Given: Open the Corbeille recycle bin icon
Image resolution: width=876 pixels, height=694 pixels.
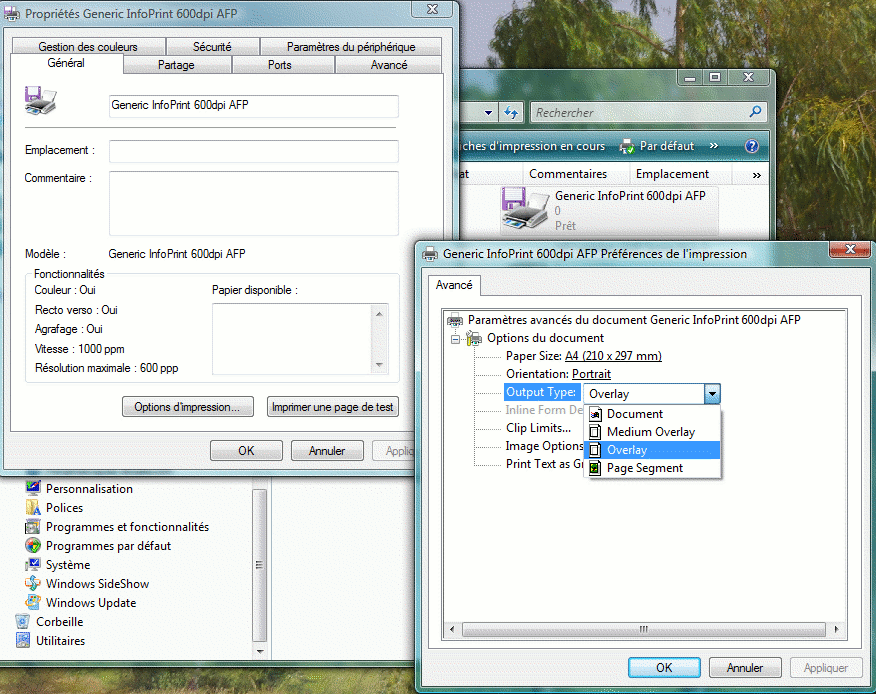Looking at the screenshot, I should point(23,621).
